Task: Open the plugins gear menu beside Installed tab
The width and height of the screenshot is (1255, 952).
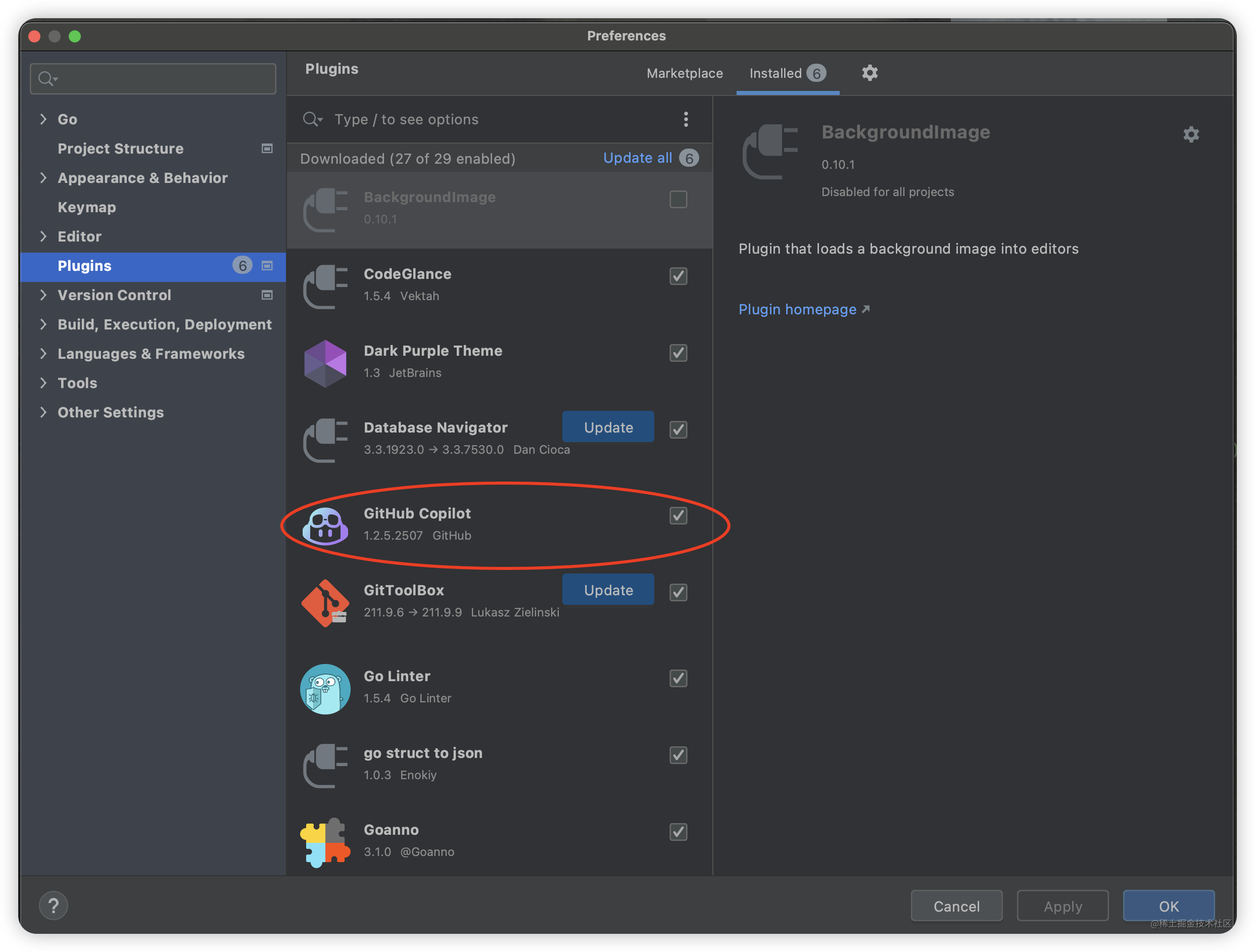Action: pos(870,73)
